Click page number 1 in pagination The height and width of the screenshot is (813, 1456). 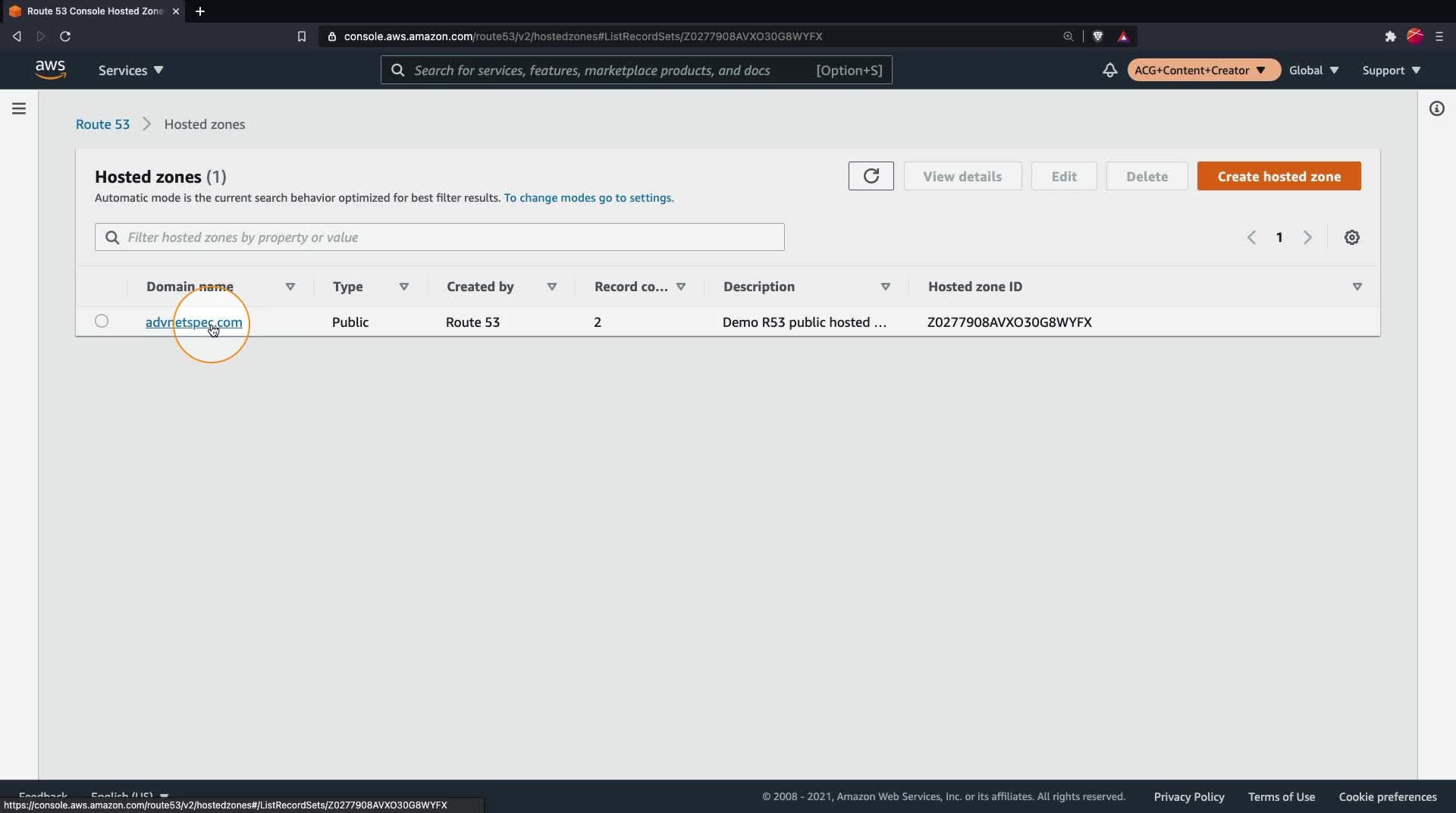pyautogui.click(x=1279, y=237)
